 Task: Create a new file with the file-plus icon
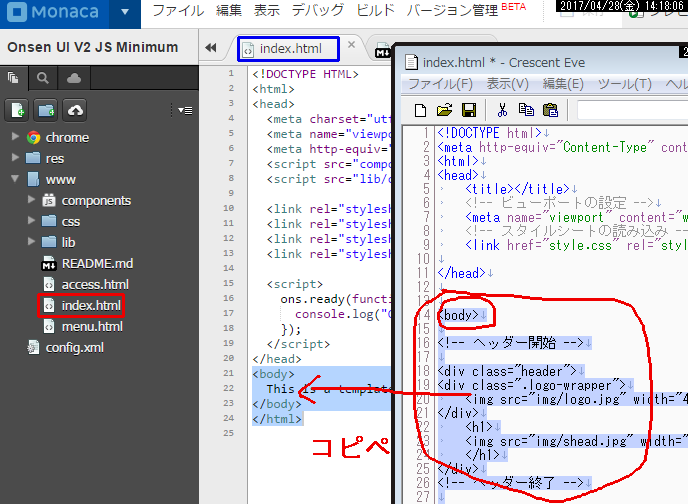click(17, 110)
